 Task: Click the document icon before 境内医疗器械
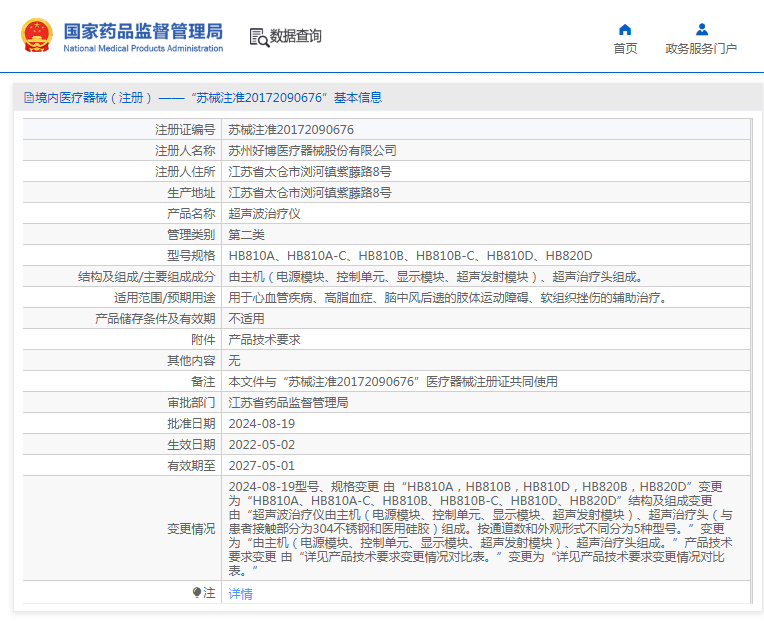pyautogui.click(x=29, y=98)
